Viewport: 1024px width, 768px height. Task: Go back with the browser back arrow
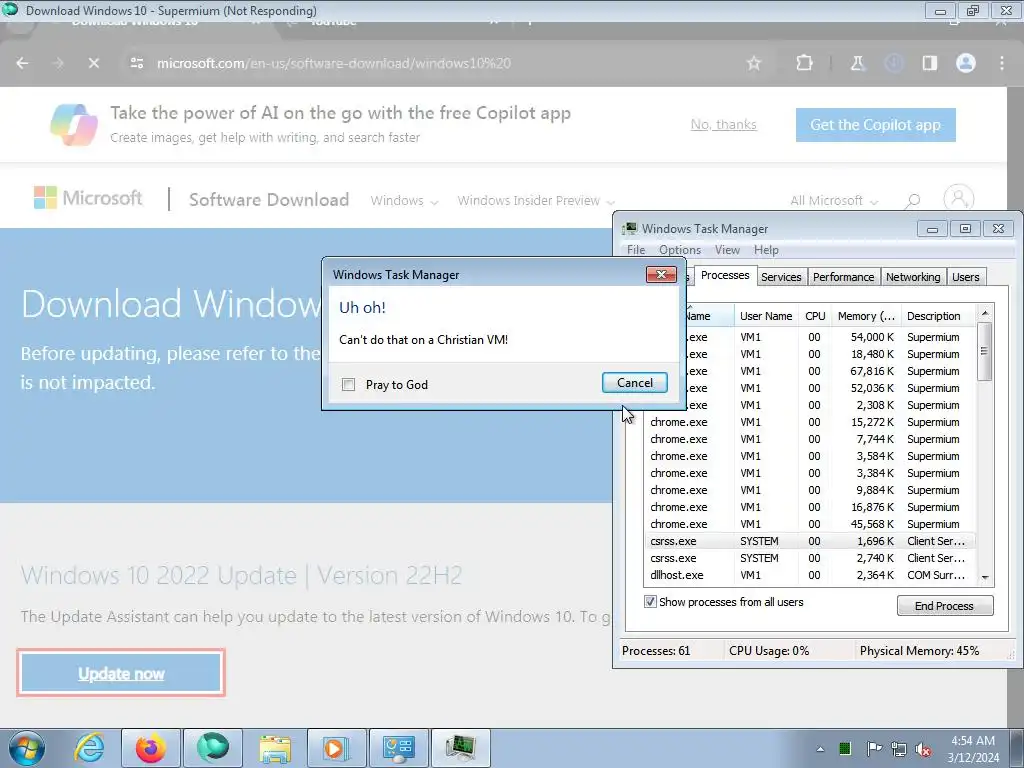pyautogui.click(x=22, y=63)
